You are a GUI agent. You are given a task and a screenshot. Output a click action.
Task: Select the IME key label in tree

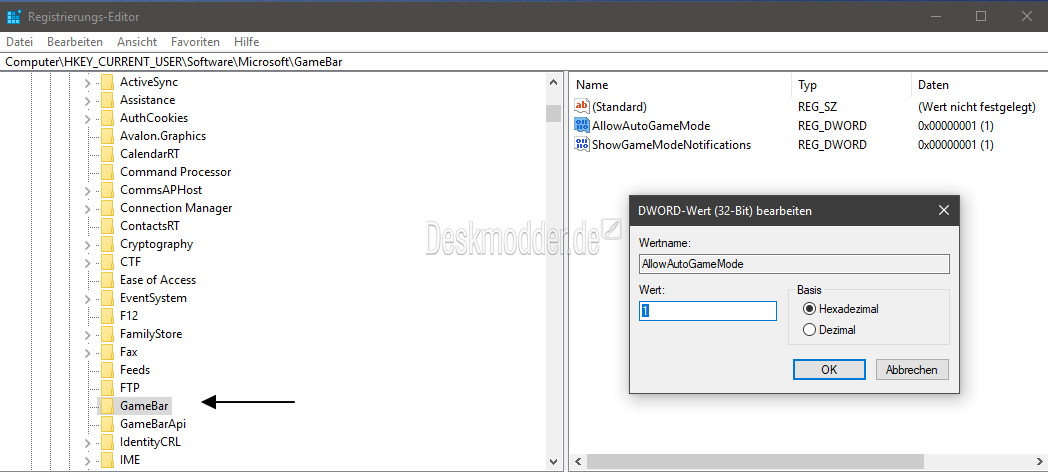click(x=130, y=460)
